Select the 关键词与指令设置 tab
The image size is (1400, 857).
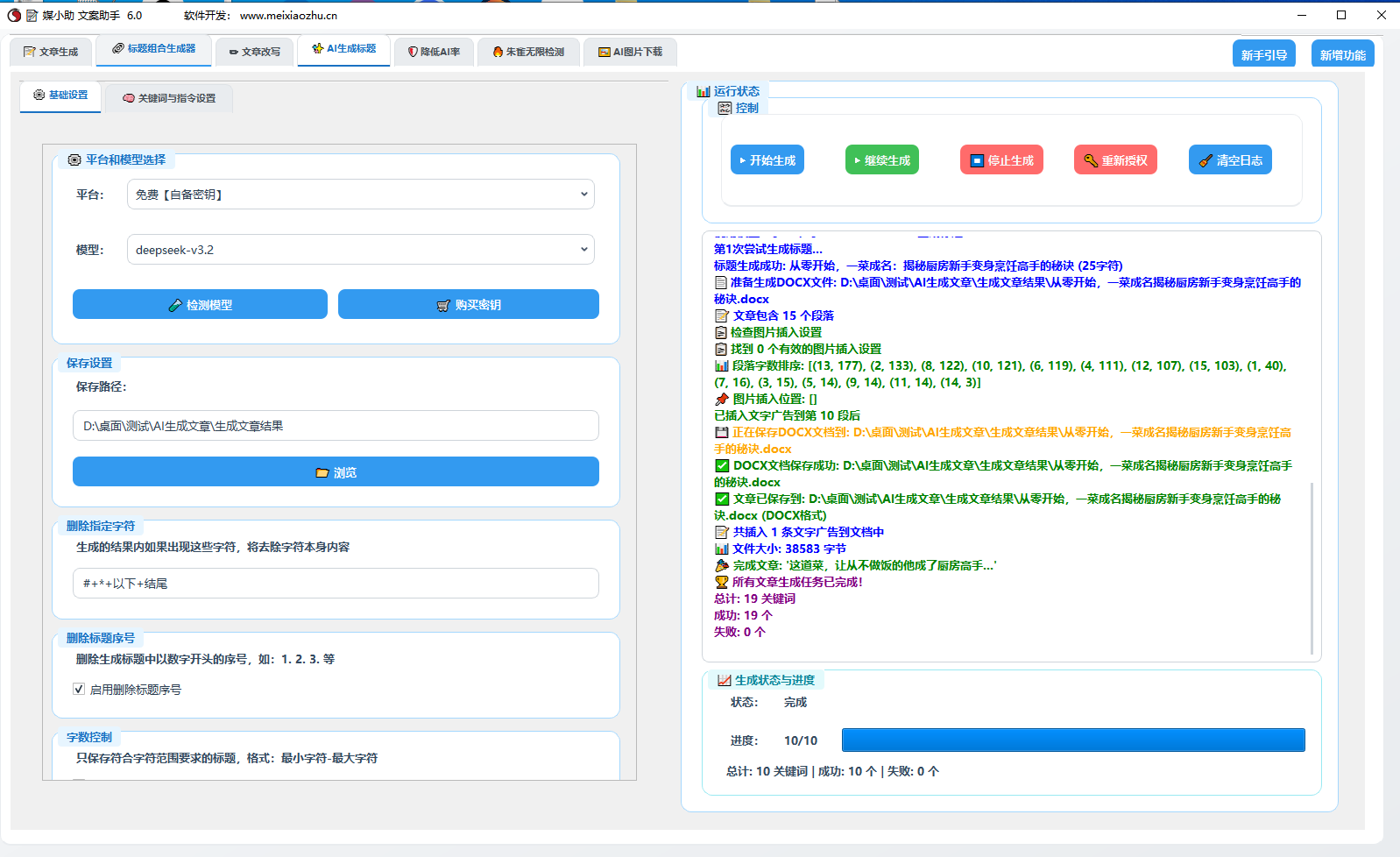[169, 98]
